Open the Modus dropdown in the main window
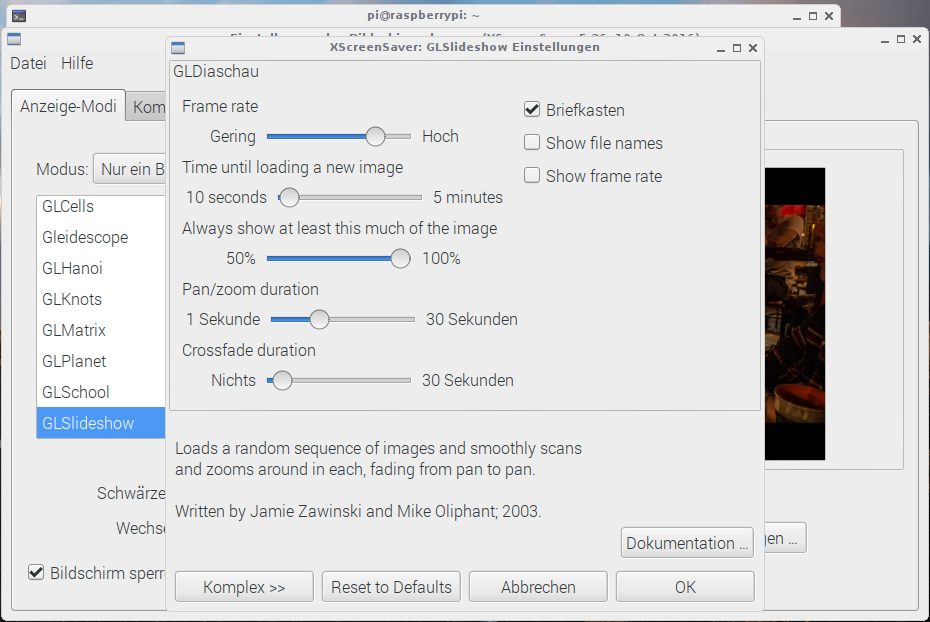This screenshot has width=930, height=622. pos(129,169)
